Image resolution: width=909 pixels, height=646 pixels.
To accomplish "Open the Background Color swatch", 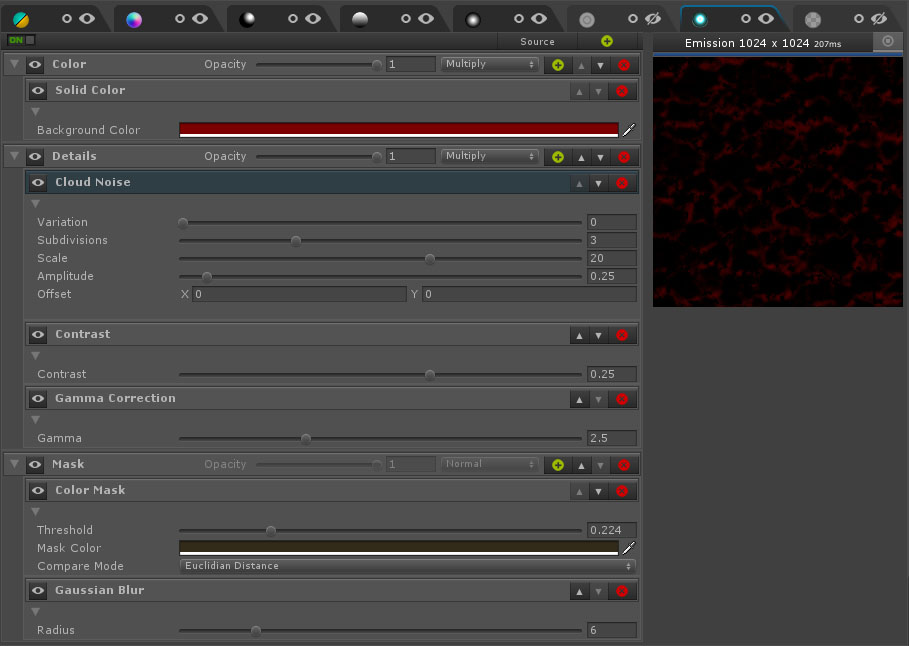I will click(399, 129).
